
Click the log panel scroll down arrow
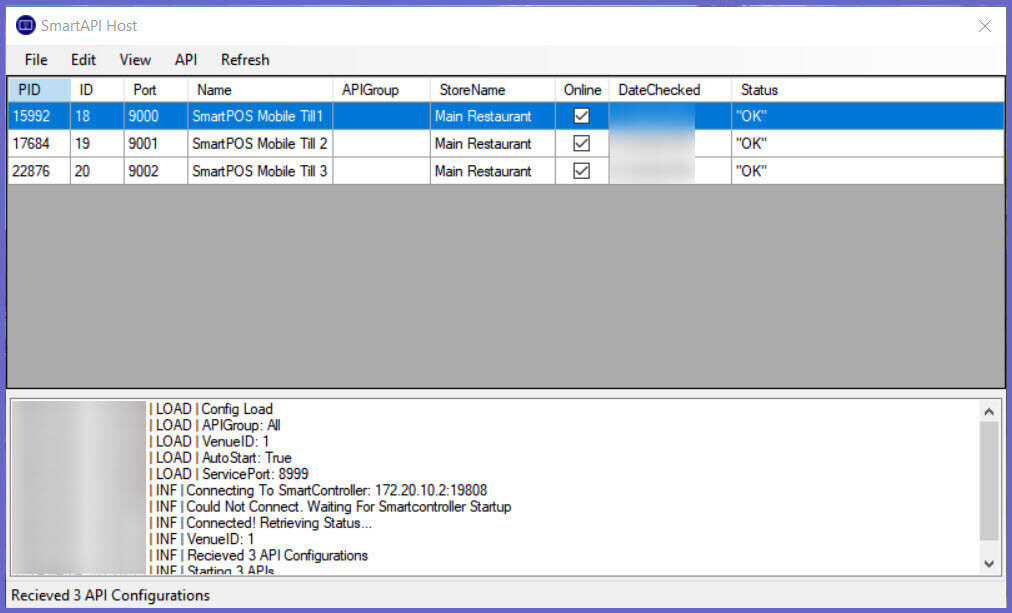click(989, 563)
